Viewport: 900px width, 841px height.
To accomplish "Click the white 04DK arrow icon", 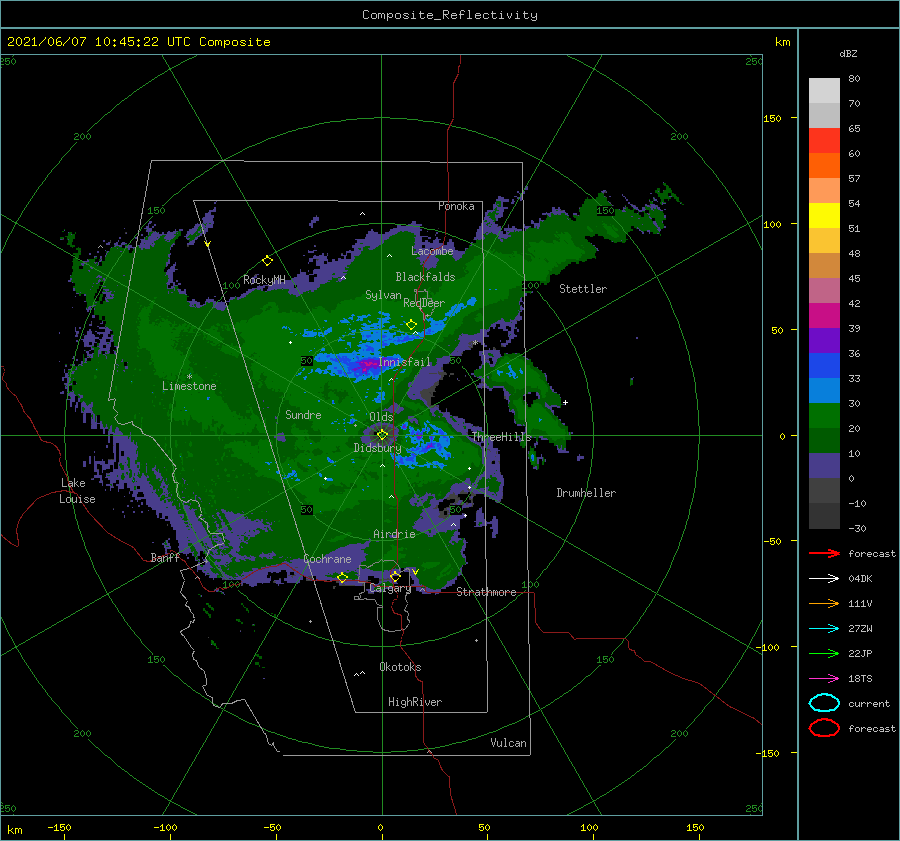I will (824, 579).
